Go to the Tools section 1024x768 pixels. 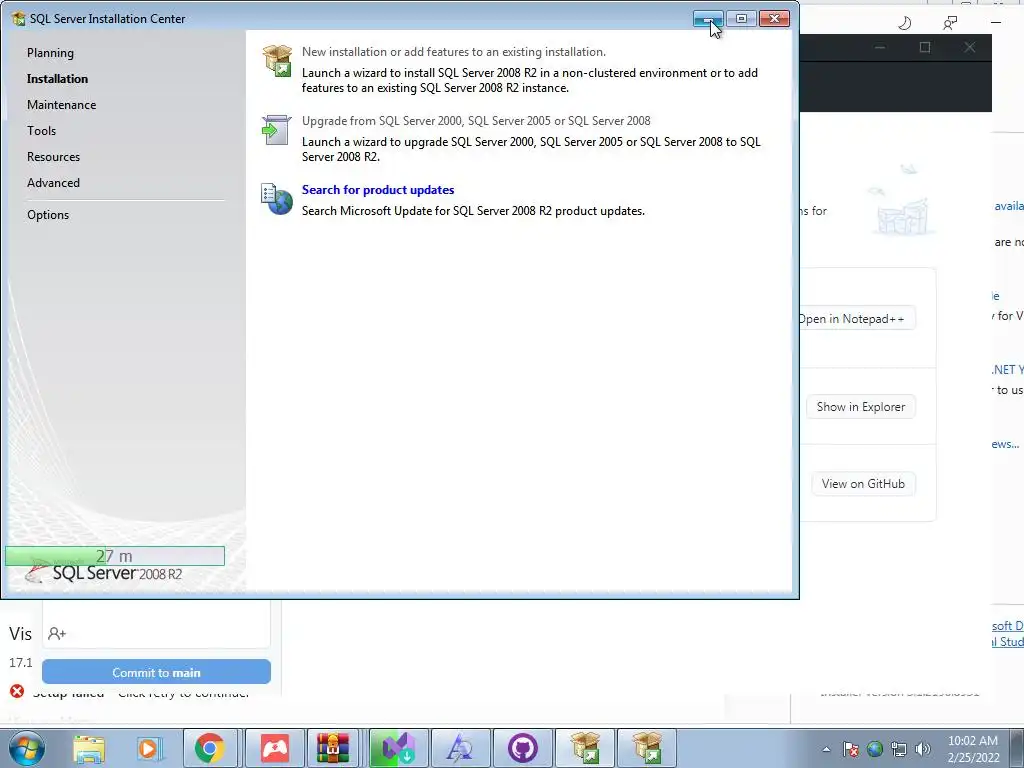[41, 131]
